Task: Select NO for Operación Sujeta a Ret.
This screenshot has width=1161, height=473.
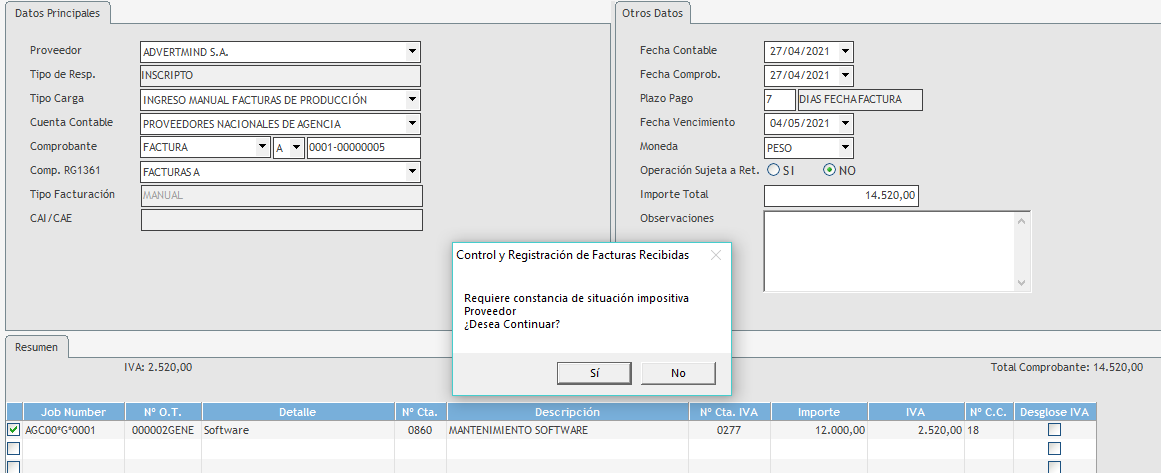Action: click(x=829, y=171)
